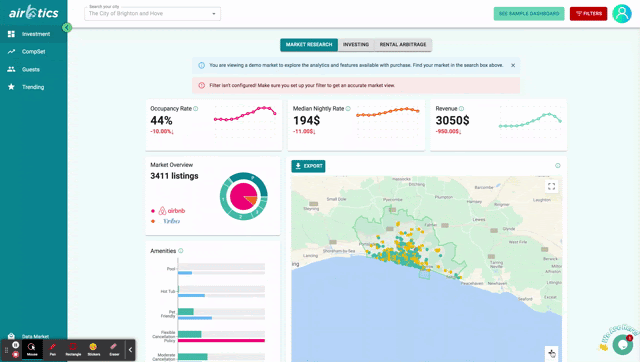Click the city search field's dropdown arrow

[x=213, y=14]
